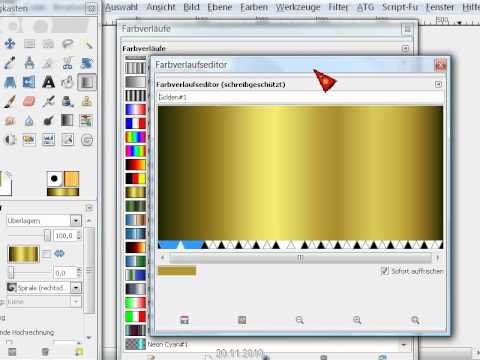
Task: Click zoom-all magnifier in gradient editor
Action: coord(415,320)
